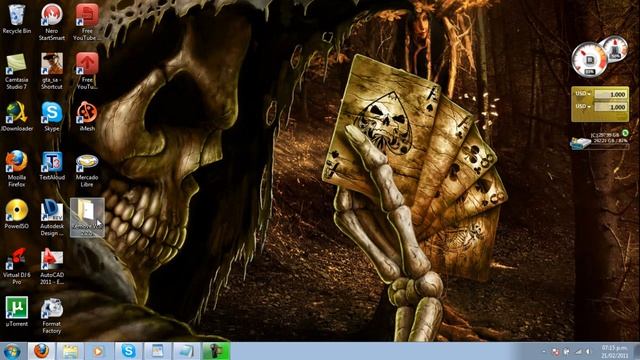This screenshot has width=640, height=360.
Task: Click the CPU meter gadget dial
Action: 589,60
